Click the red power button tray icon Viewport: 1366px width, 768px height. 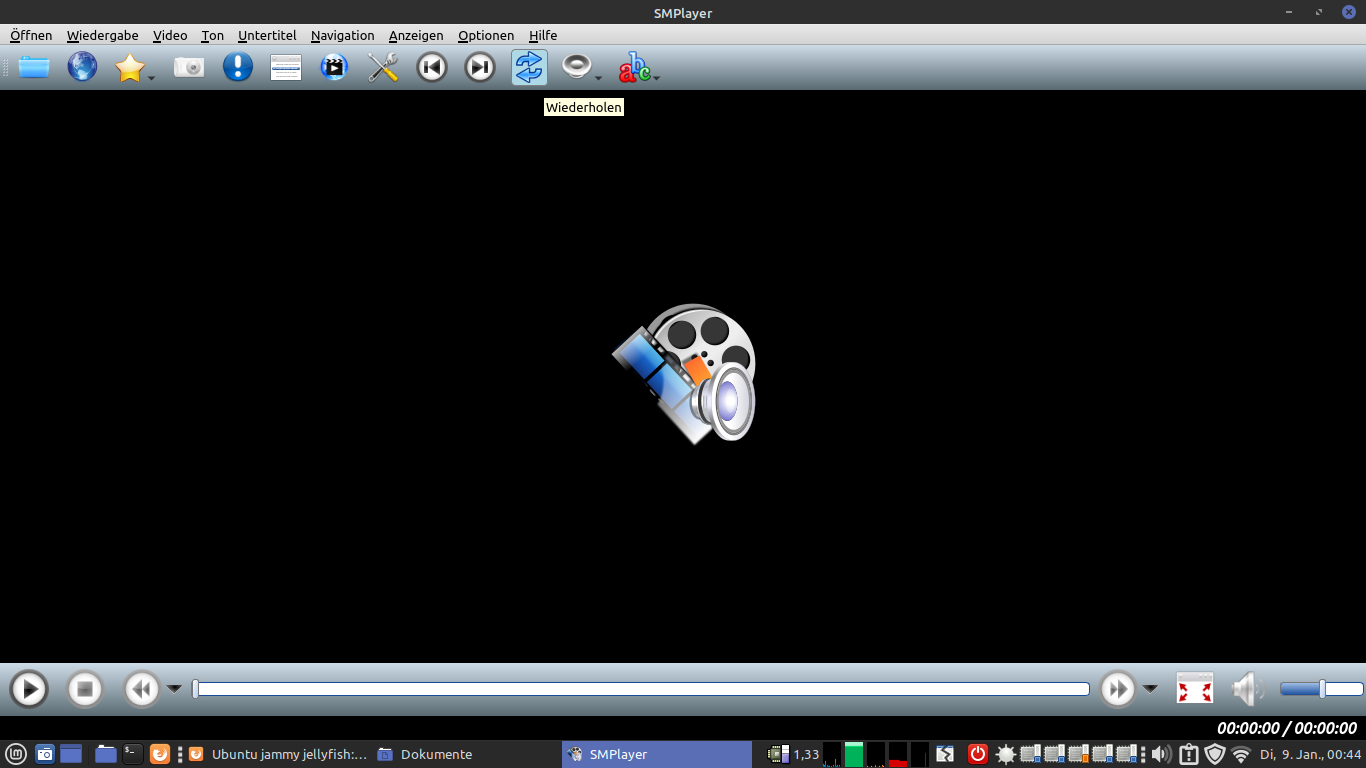click(x=978, y=754)
